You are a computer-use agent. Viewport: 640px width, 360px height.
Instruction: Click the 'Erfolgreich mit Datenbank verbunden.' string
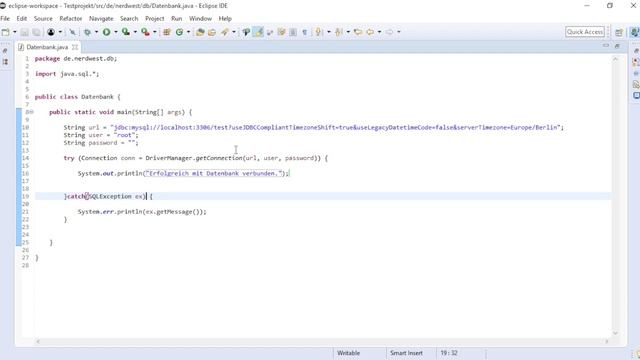click(x=214, y=173)
